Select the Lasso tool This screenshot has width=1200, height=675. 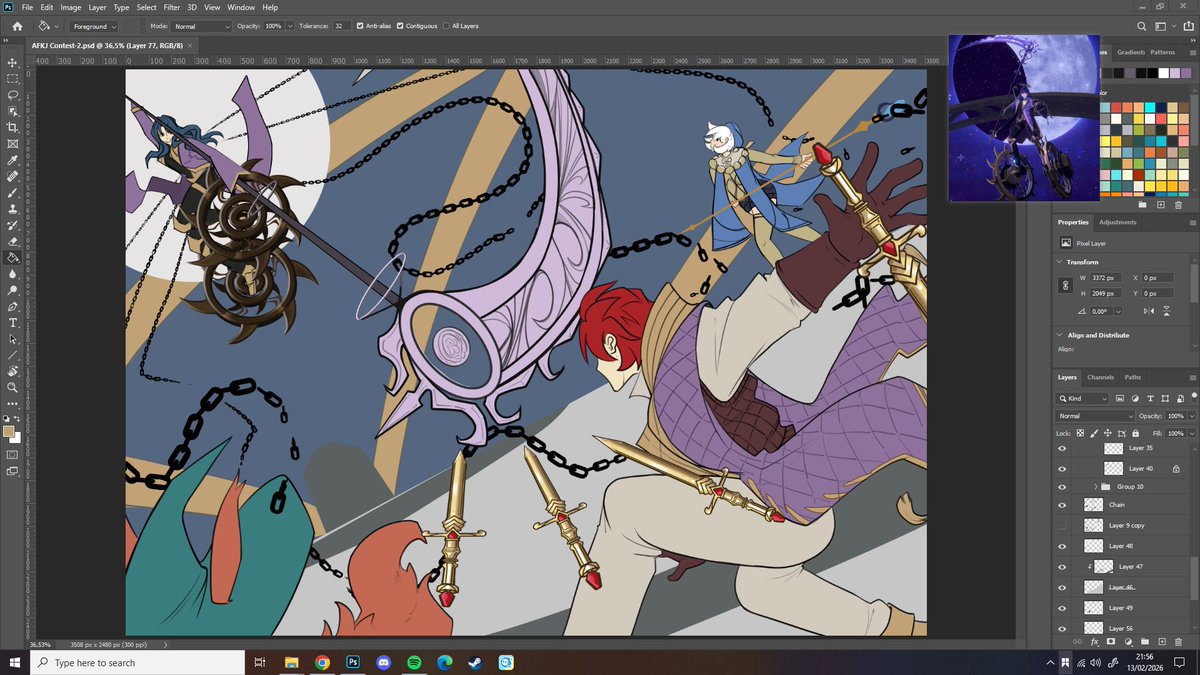13,95
